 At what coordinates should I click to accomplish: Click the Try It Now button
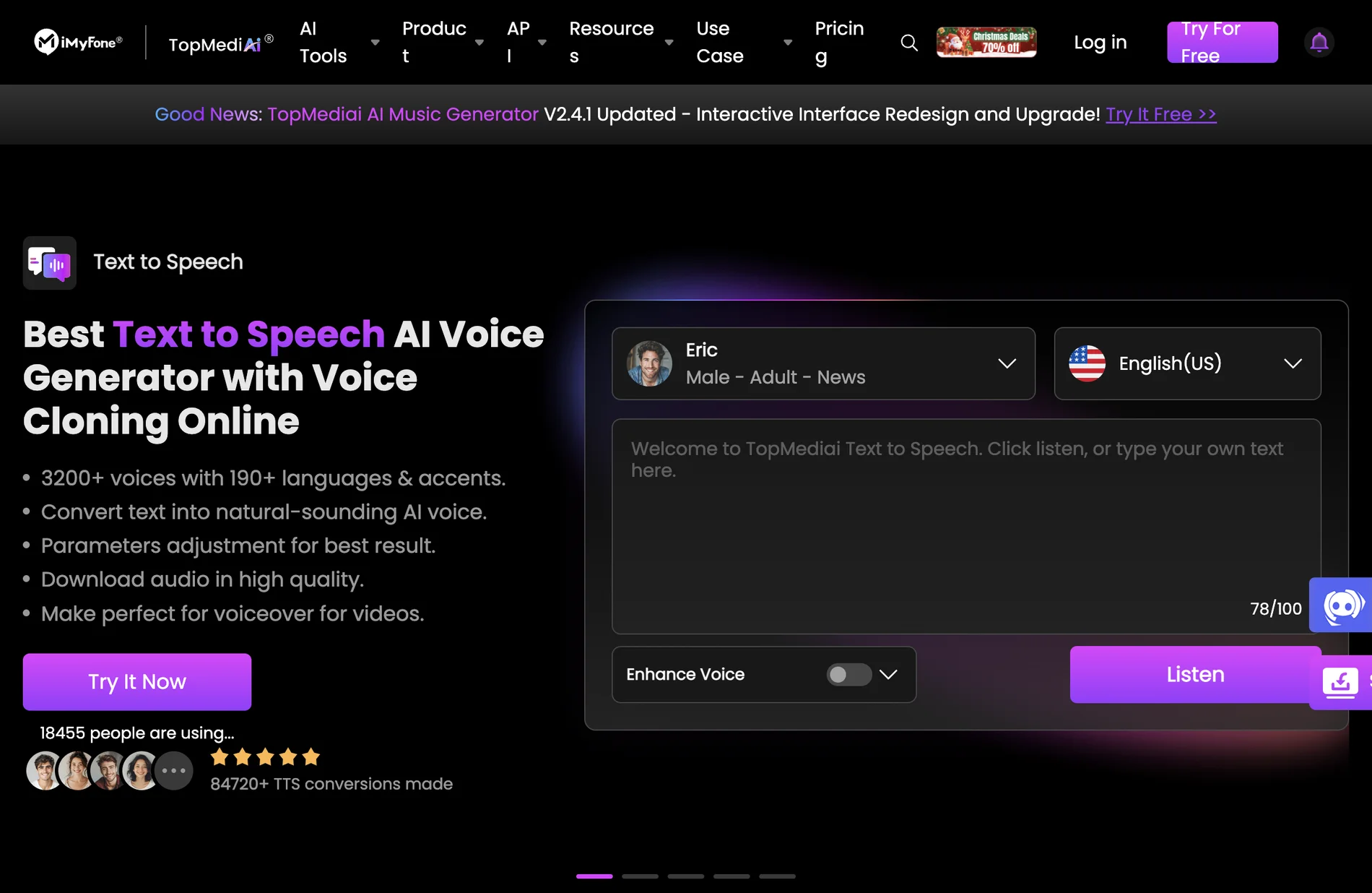(137, 681)
